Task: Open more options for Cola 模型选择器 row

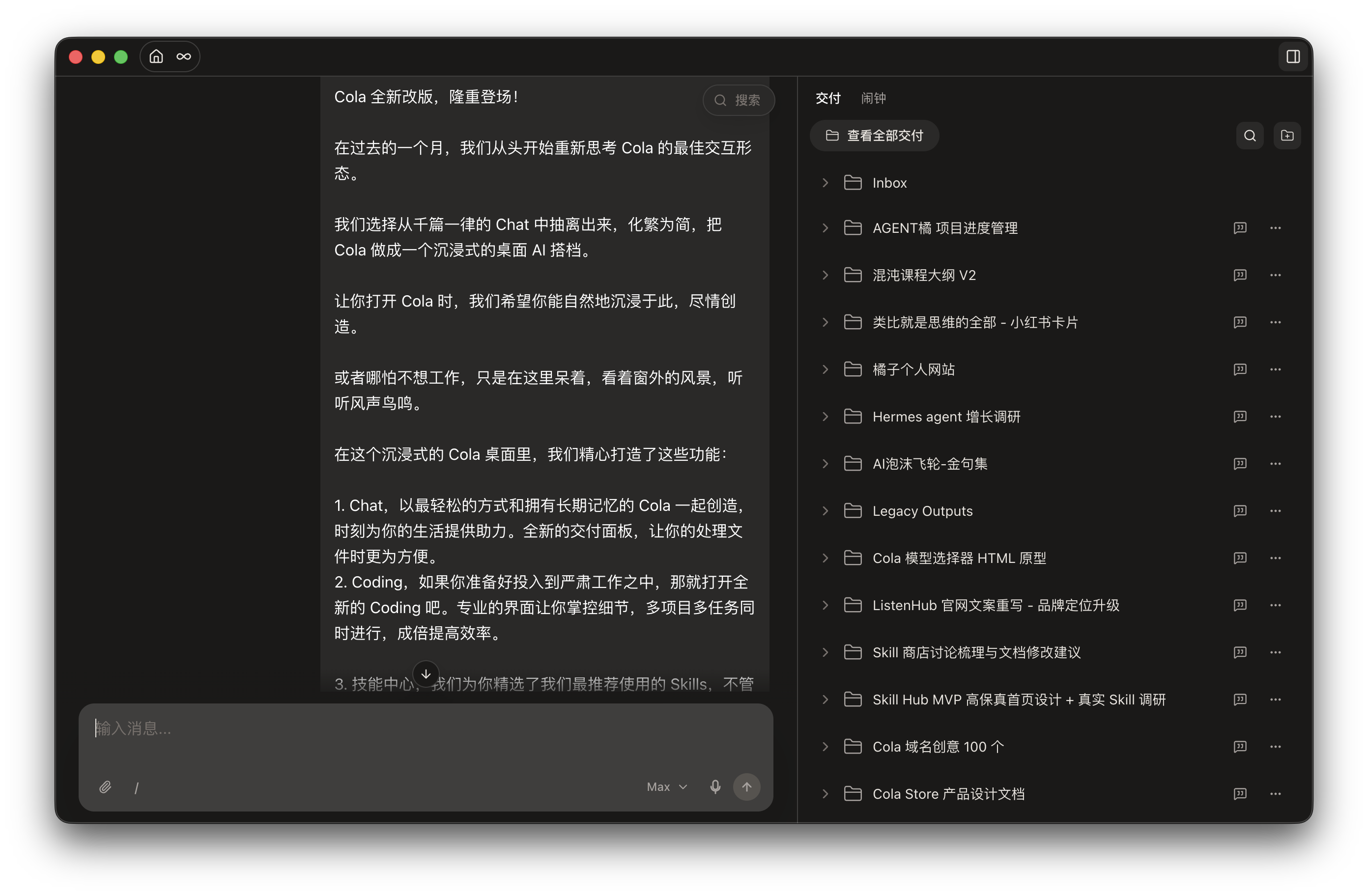Action: (1276, 558)
